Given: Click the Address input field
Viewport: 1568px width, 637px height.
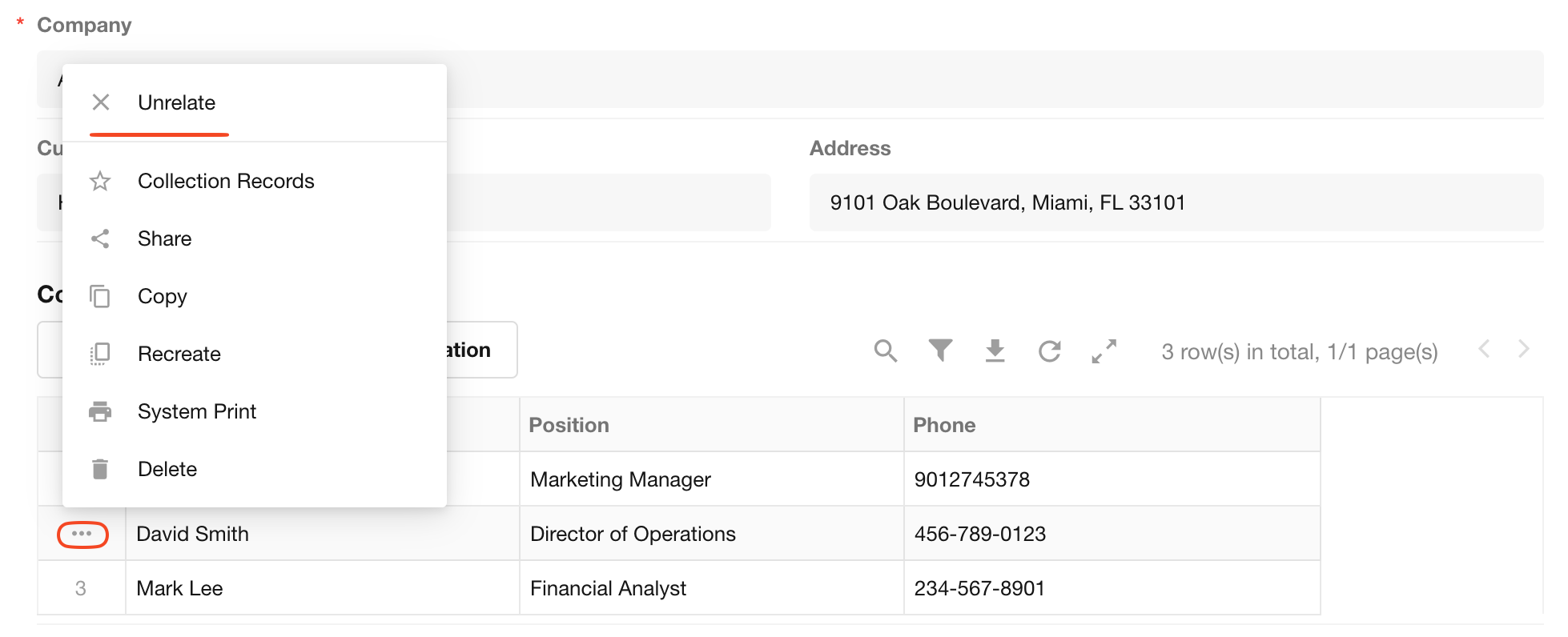Looking at the screenshot, I should click(1176, 202).
